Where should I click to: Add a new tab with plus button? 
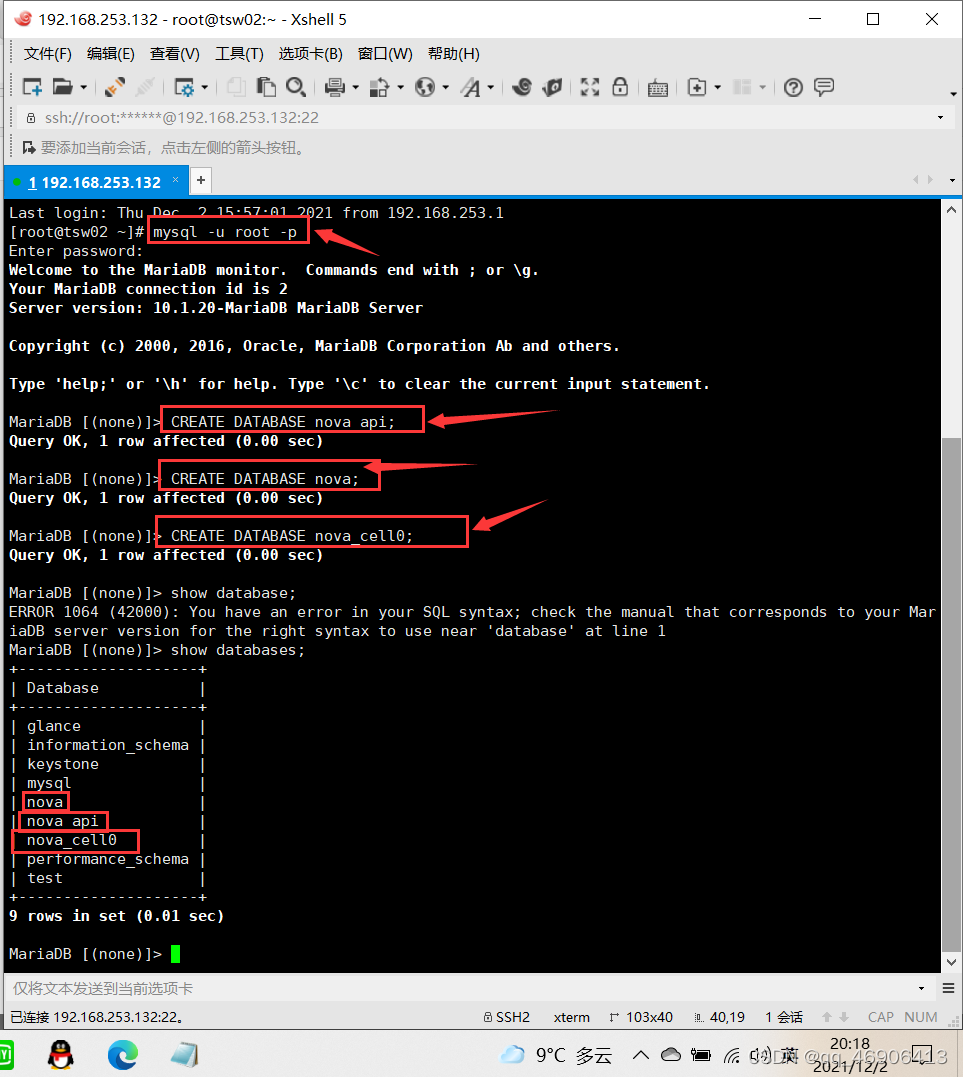pos(201,180)
